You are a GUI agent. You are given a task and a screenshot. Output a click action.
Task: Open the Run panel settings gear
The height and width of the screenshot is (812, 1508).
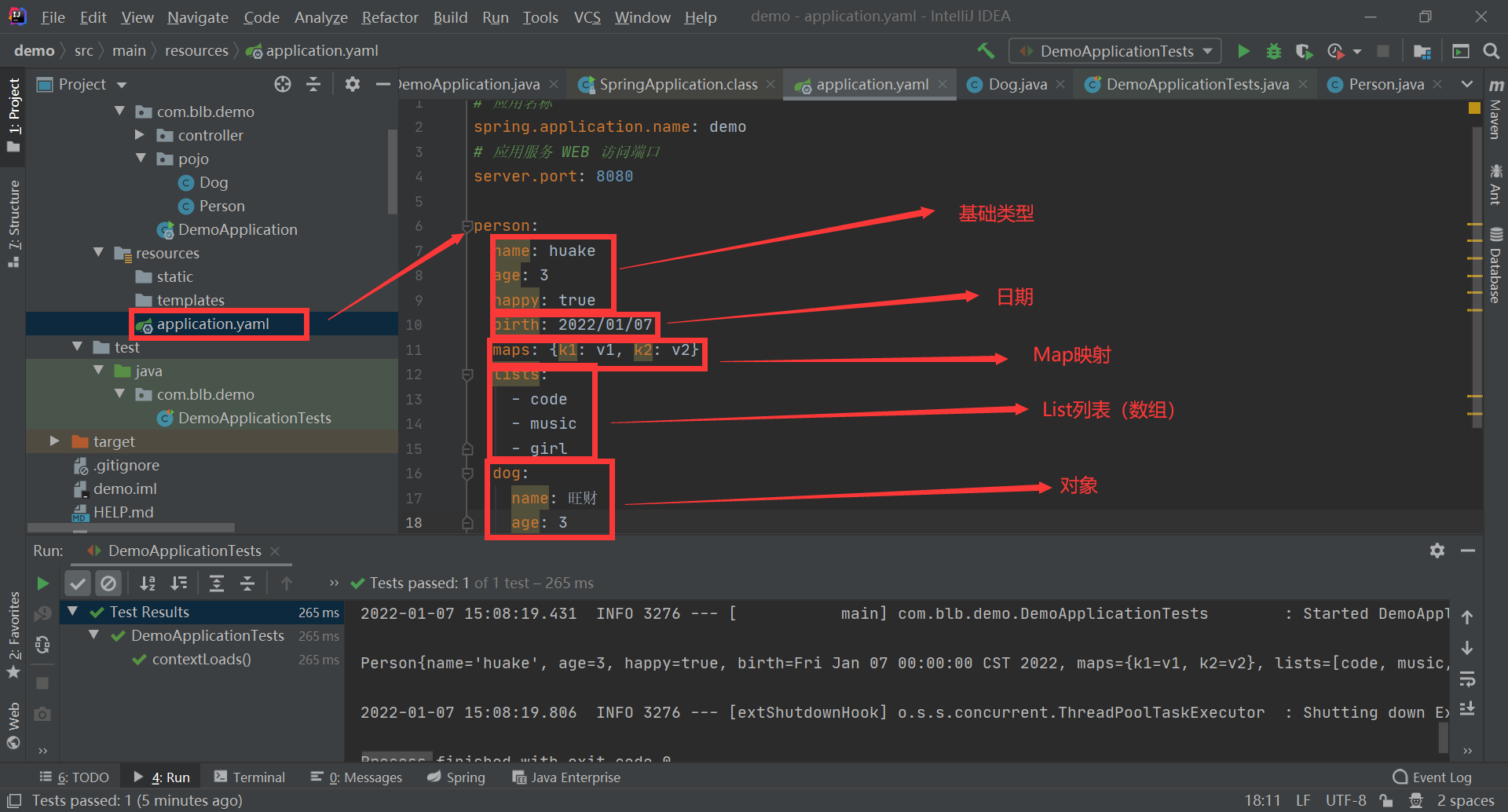pos(1437,550)
